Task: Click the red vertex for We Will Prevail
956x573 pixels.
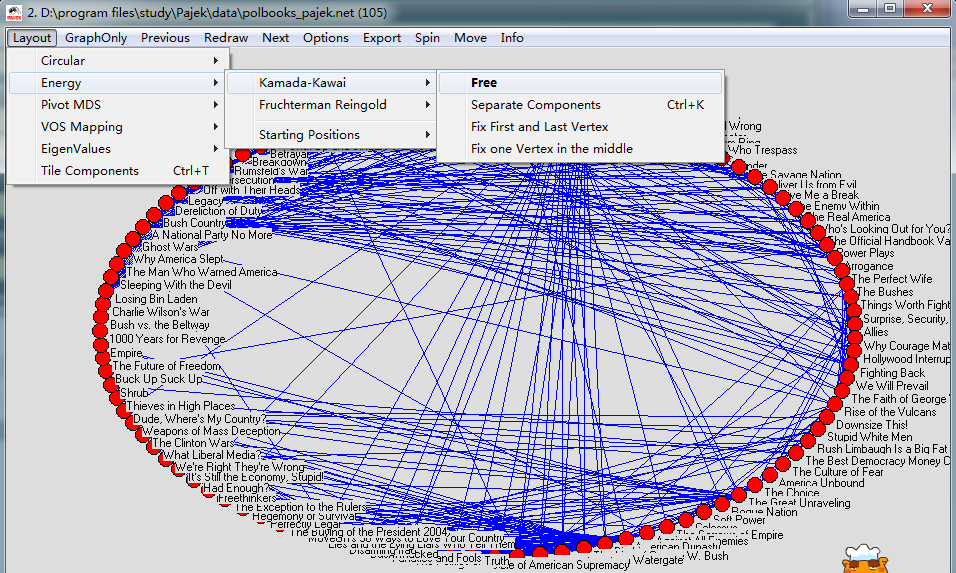Action: pyautogui.click(x=847, y=378)
